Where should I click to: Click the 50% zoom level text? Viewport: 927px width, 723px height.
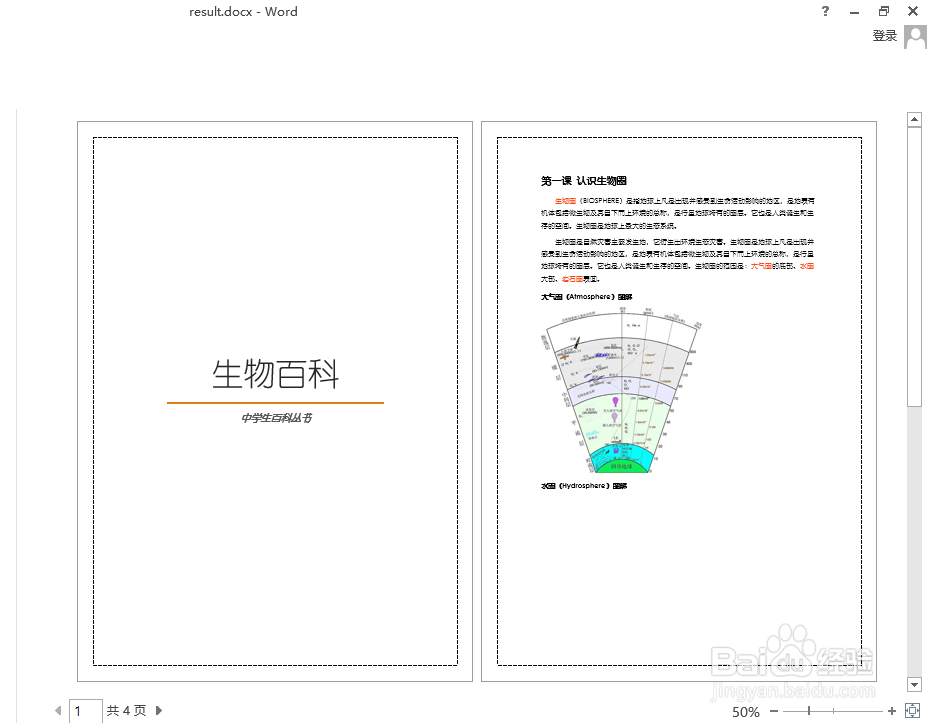coord(746,712)
